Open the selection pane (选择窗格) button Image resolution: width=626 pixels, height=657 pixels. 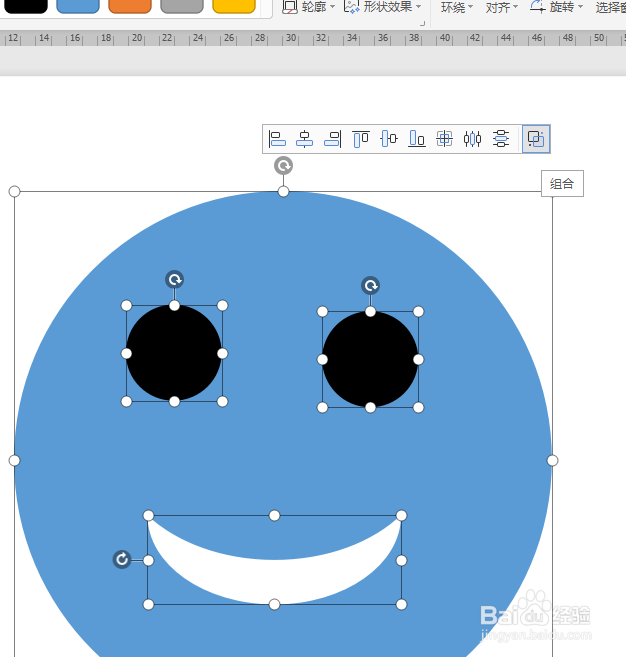[x=610, y=7]
